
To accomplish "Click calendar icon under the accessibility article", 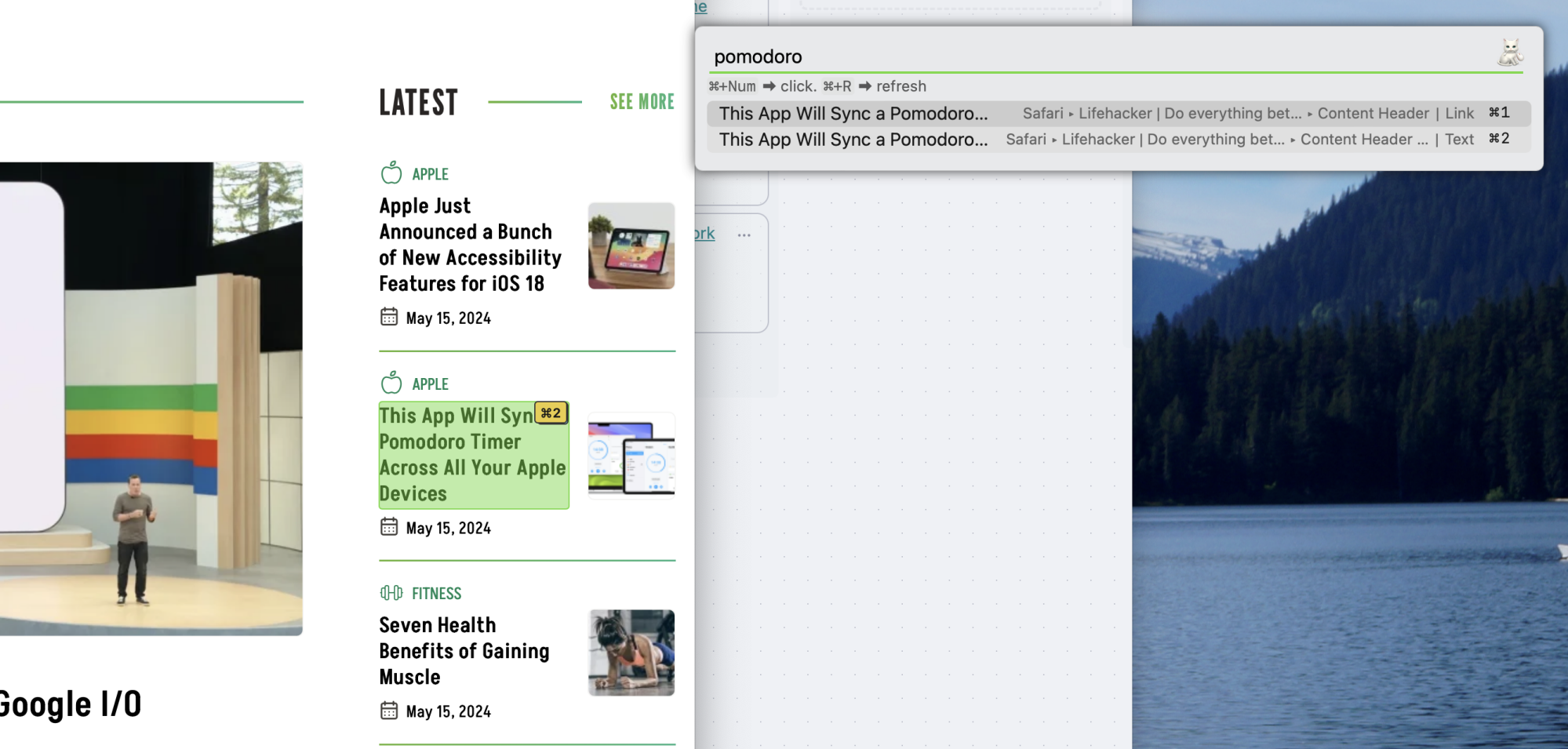I will [x=389, y=317].
